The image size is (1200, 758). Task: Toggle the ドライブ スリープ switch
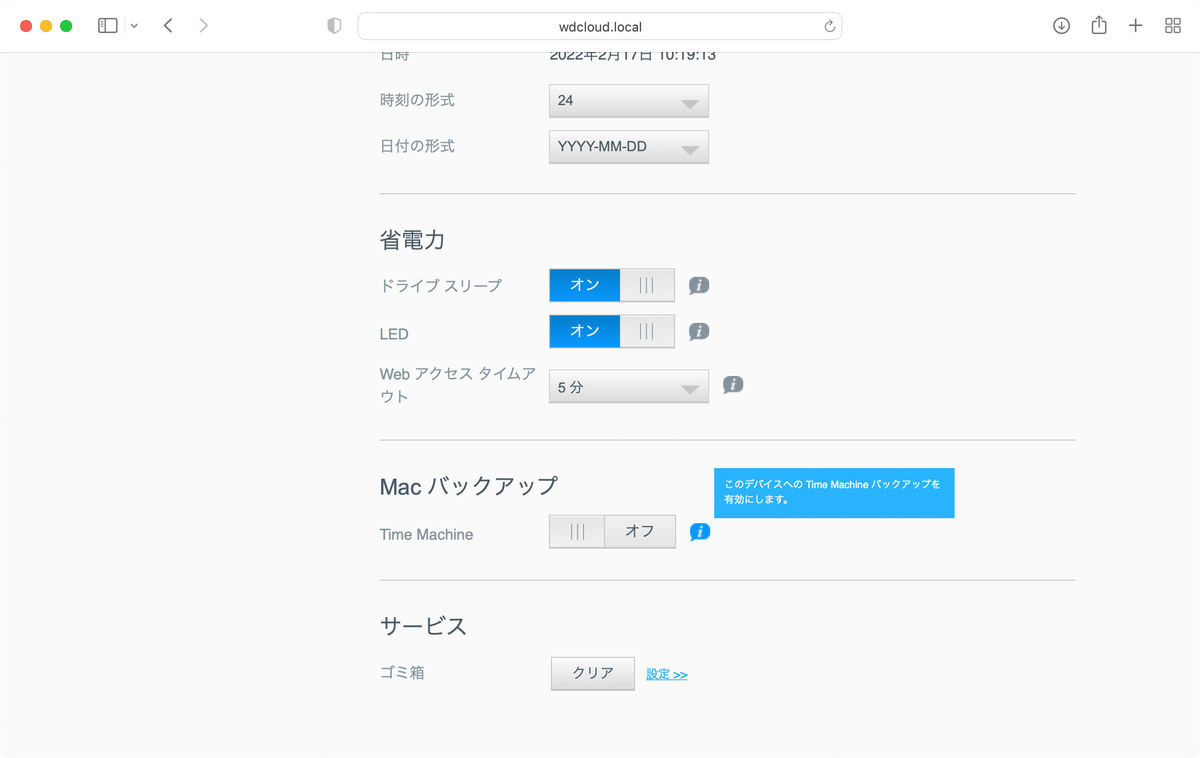click(x=612, y=285)
